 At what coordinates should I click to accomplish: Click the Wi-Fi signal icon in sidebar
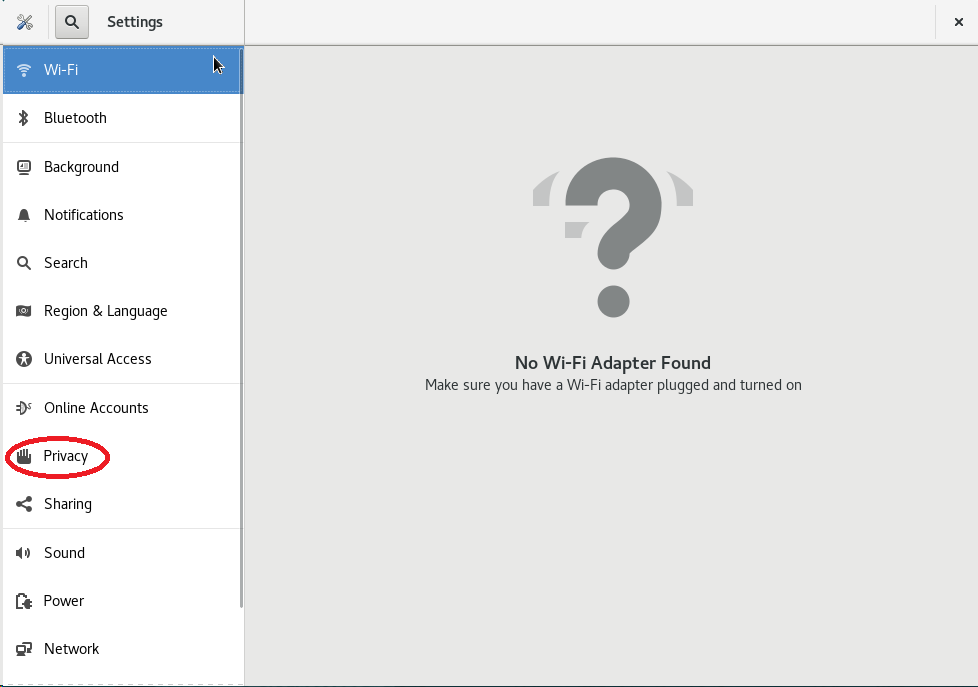[x=24, y=70]
